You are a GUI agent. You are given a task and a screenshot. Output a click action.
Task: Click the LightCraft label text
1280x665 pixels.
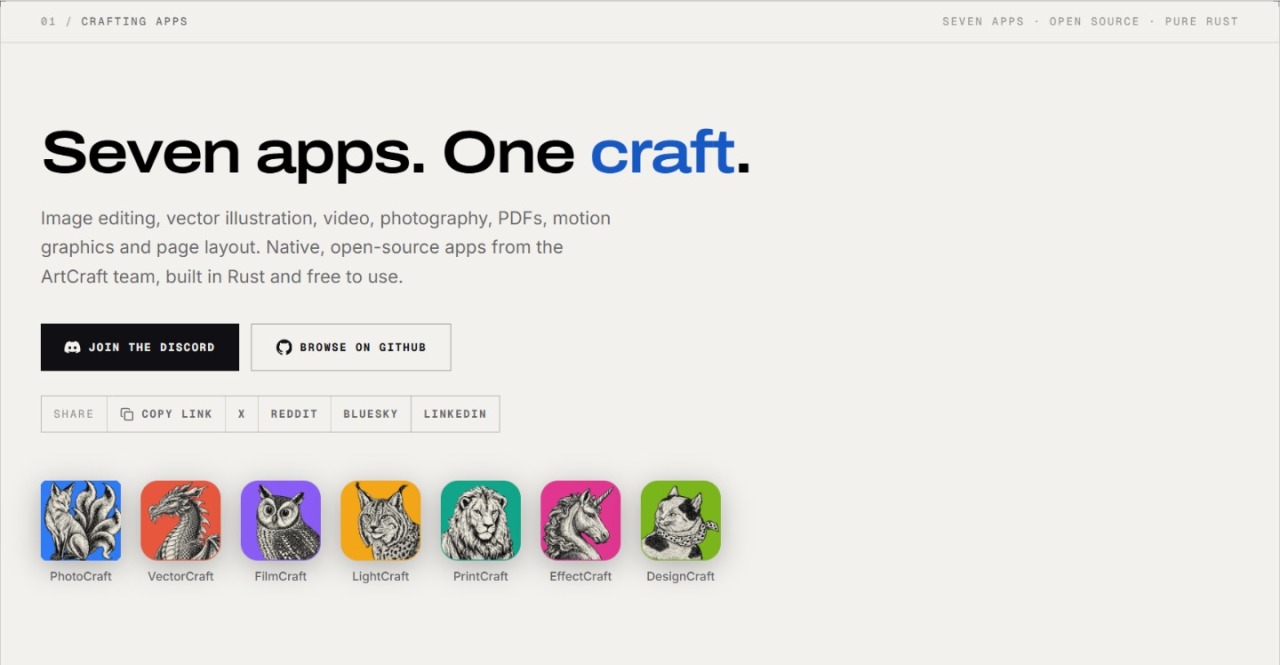(381, 576)
